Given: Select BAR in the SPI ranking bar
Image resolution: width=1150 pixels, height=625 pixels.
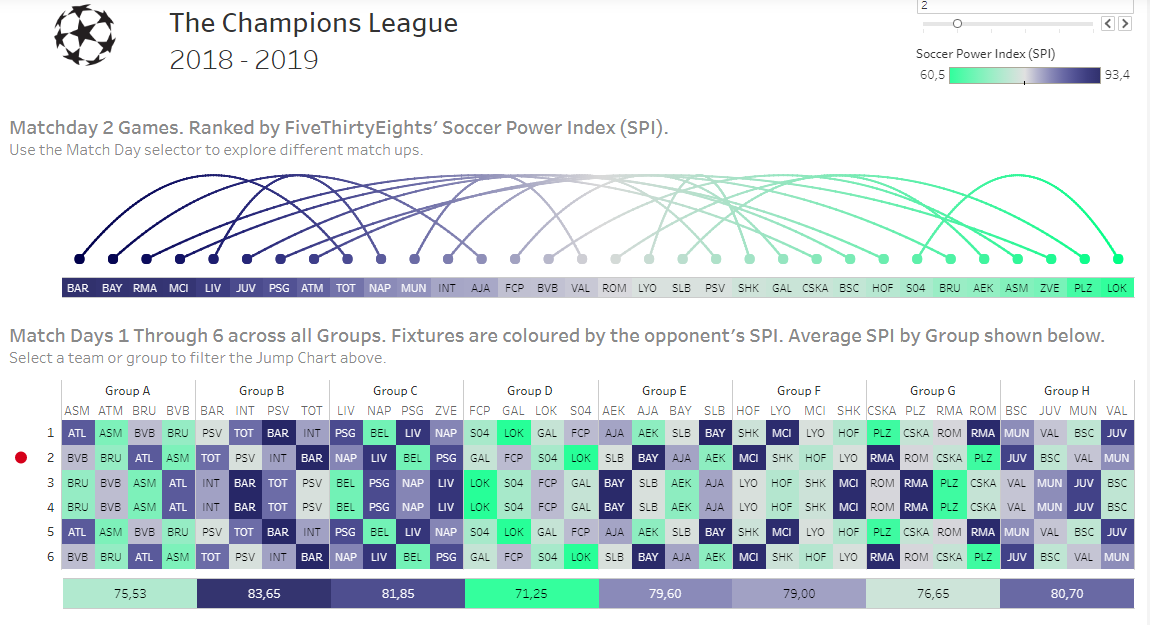Looking at the screenshot, I should point(78,288).
